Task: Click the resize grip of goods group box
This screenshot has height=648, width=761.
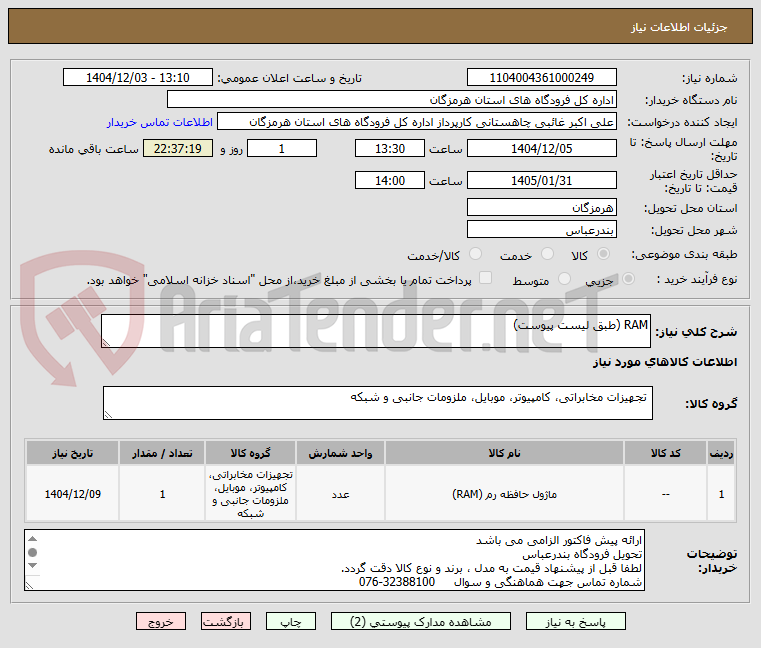Action: [108, 415]
